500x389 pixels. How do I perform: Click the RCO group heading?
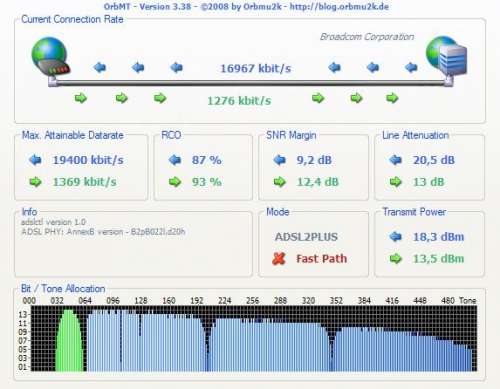pyautogui.click(x=171, y=135)
